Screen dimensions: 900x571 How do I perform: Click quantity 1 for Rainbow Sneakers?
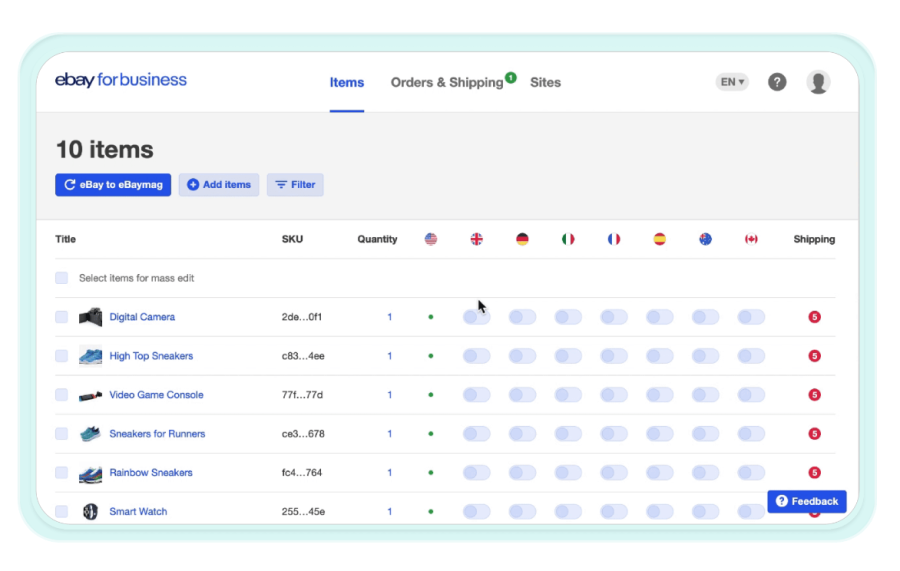pyautogui.click(x=390, y=472)
